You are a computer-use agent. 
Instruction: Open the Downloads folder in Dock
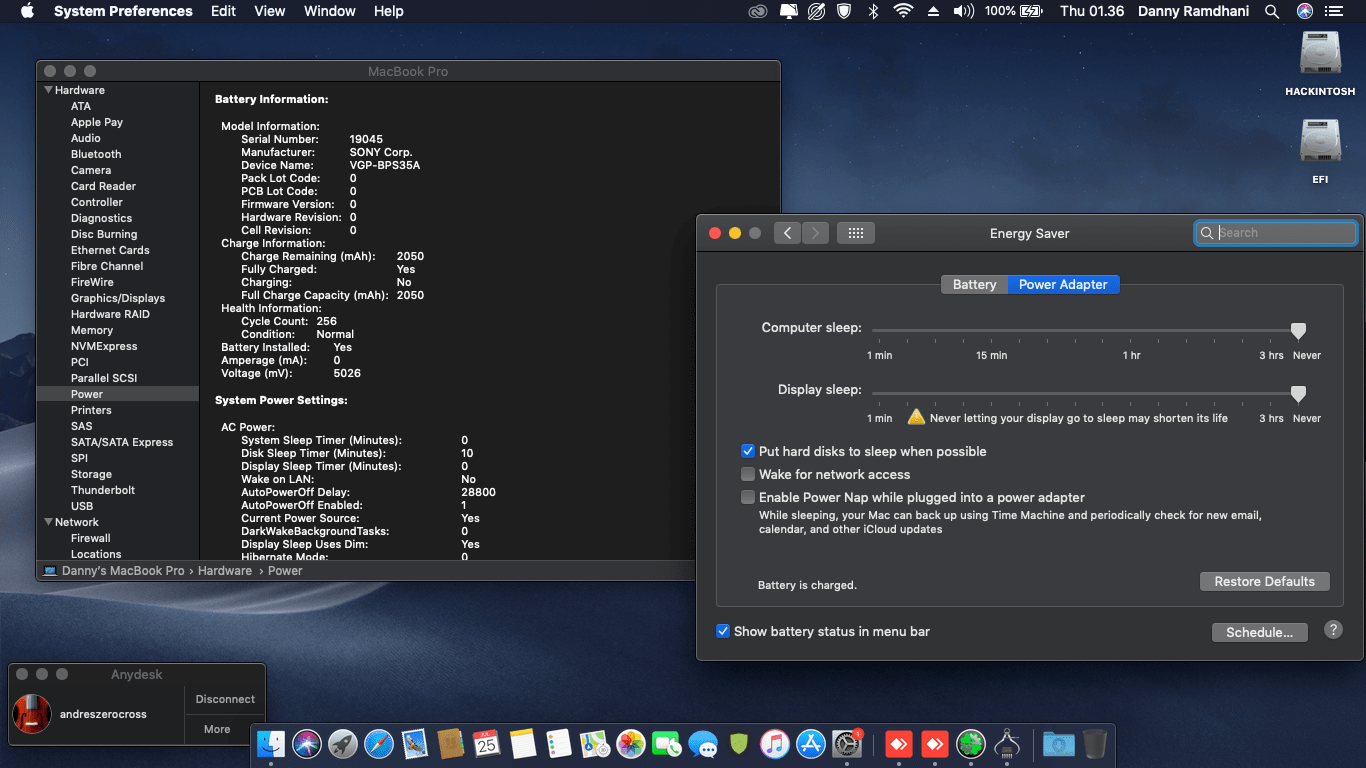[1058, 744]
